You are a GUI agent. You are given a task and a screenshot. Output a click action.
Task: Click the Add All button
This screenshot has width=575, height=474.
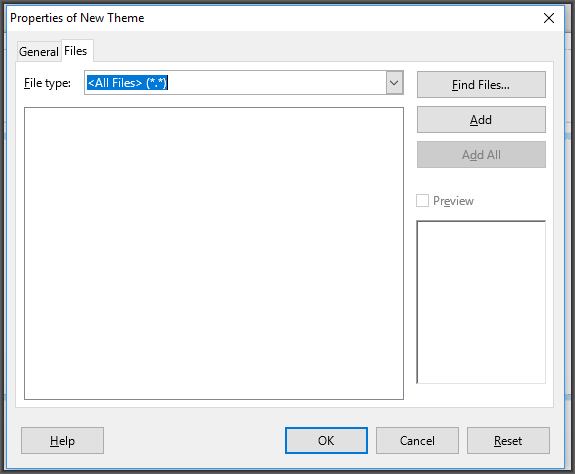click(x=481, y=155)
